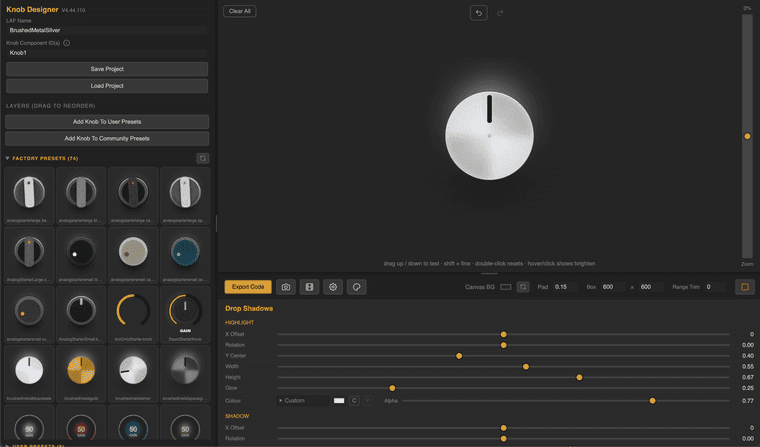Click the Highlight Rotation slider handle

click(x=504, y=345)
